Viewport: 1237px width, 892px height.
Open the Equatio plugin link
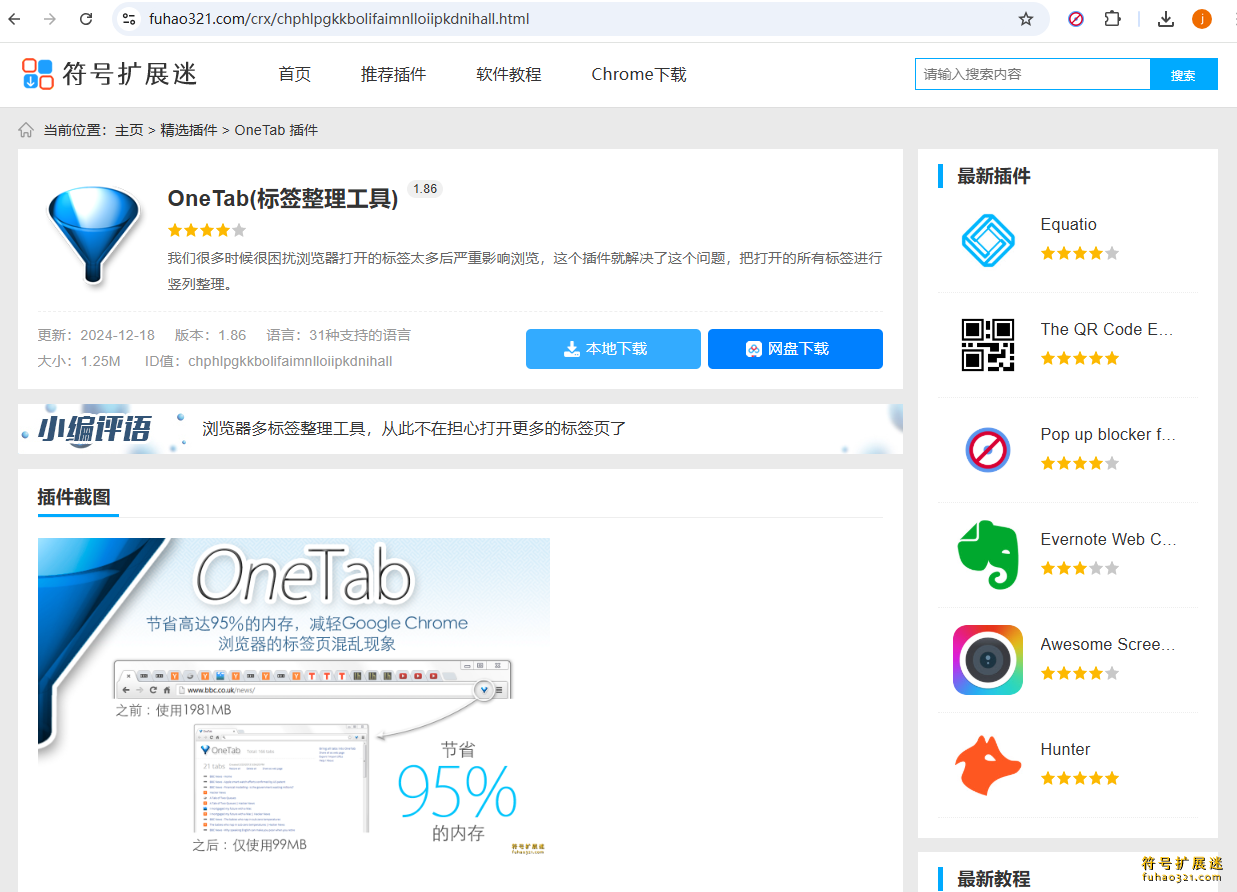coord(1068,224)
